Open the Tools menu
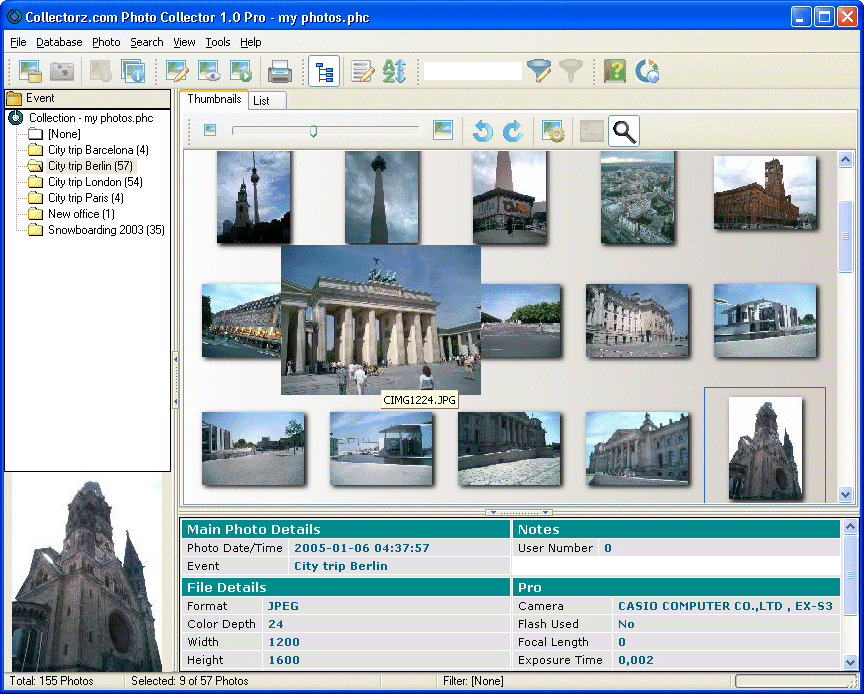 (x=217, y=42)
